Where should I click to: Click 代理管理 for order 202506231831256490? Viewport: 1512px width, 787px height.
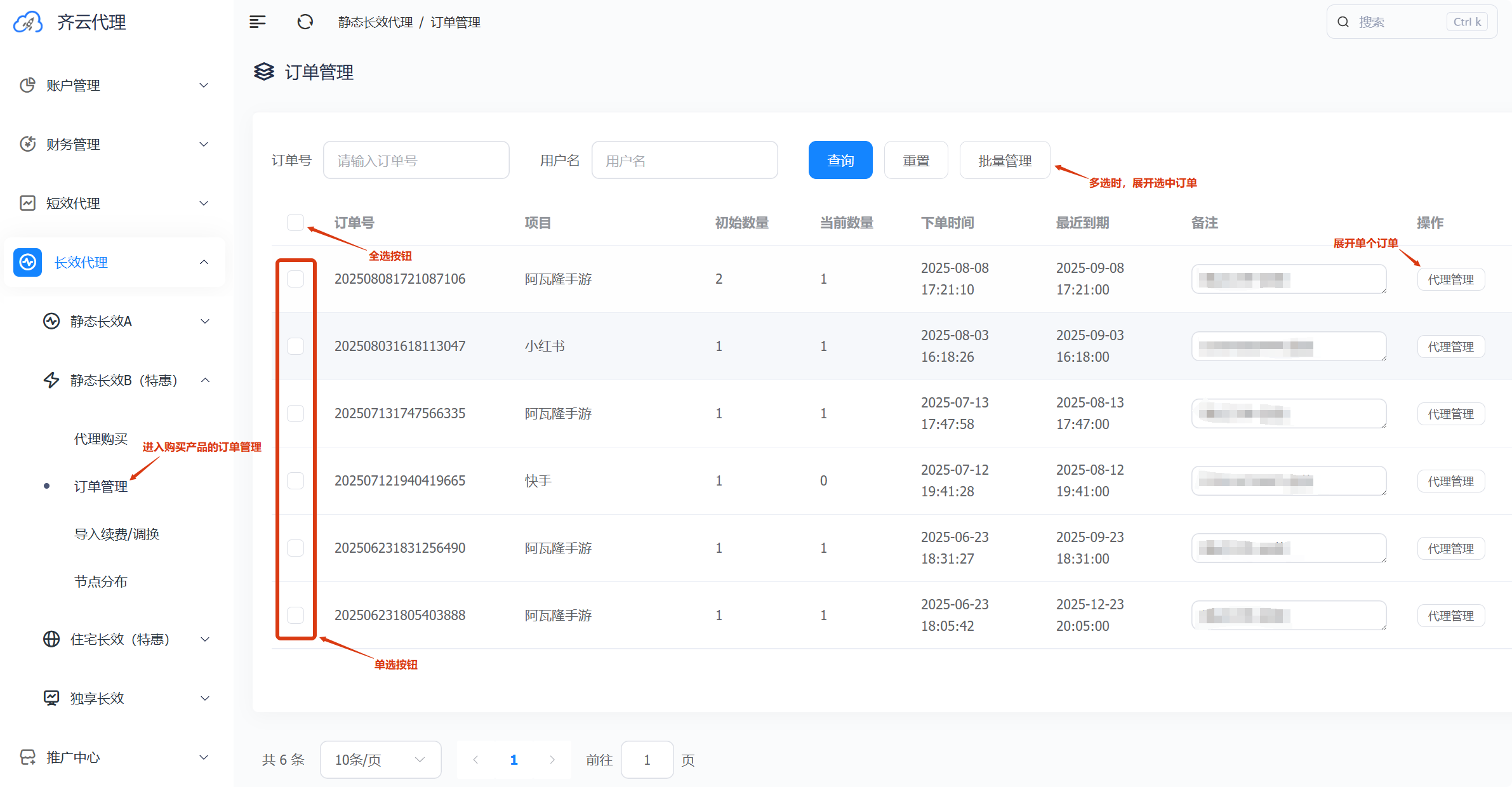click(x=1451, y=548)
